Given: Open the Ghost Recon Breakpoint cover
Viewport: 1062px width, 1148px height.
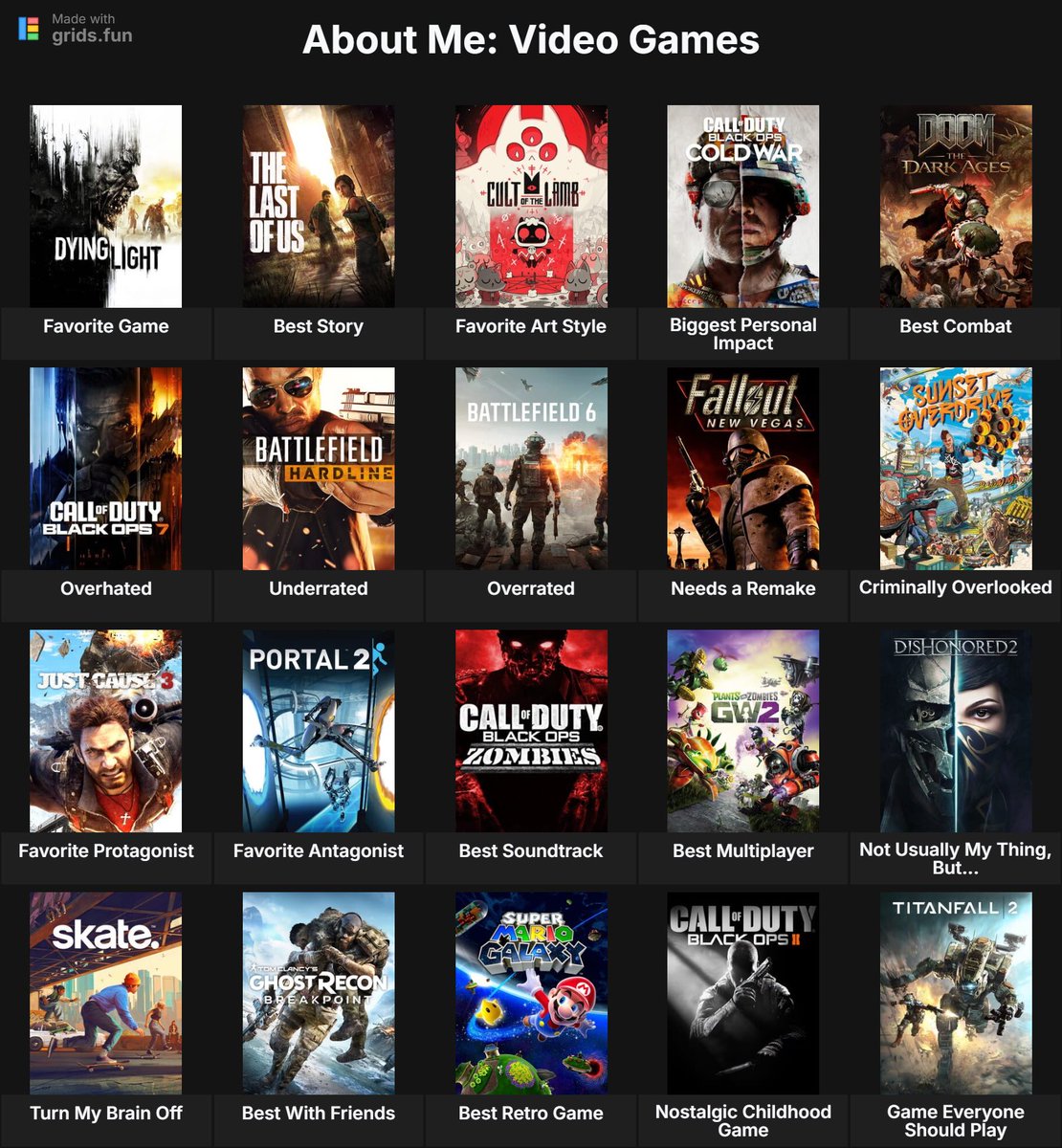Looking at the screenshot, I should 319,993.
